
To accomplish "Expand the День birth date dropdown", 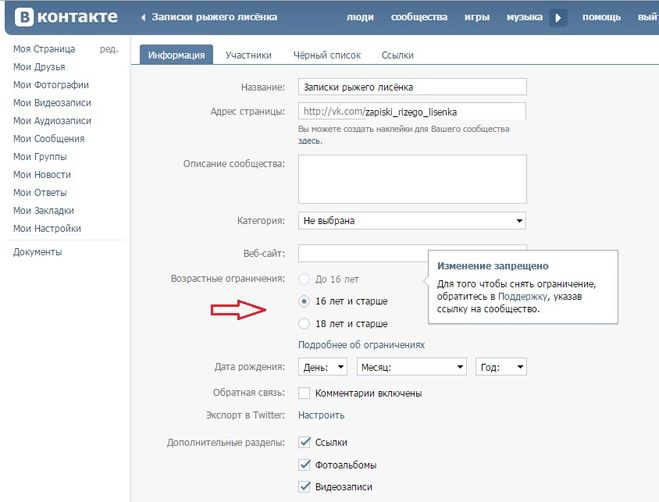I will pyautogui.click(x=323, y=368).
